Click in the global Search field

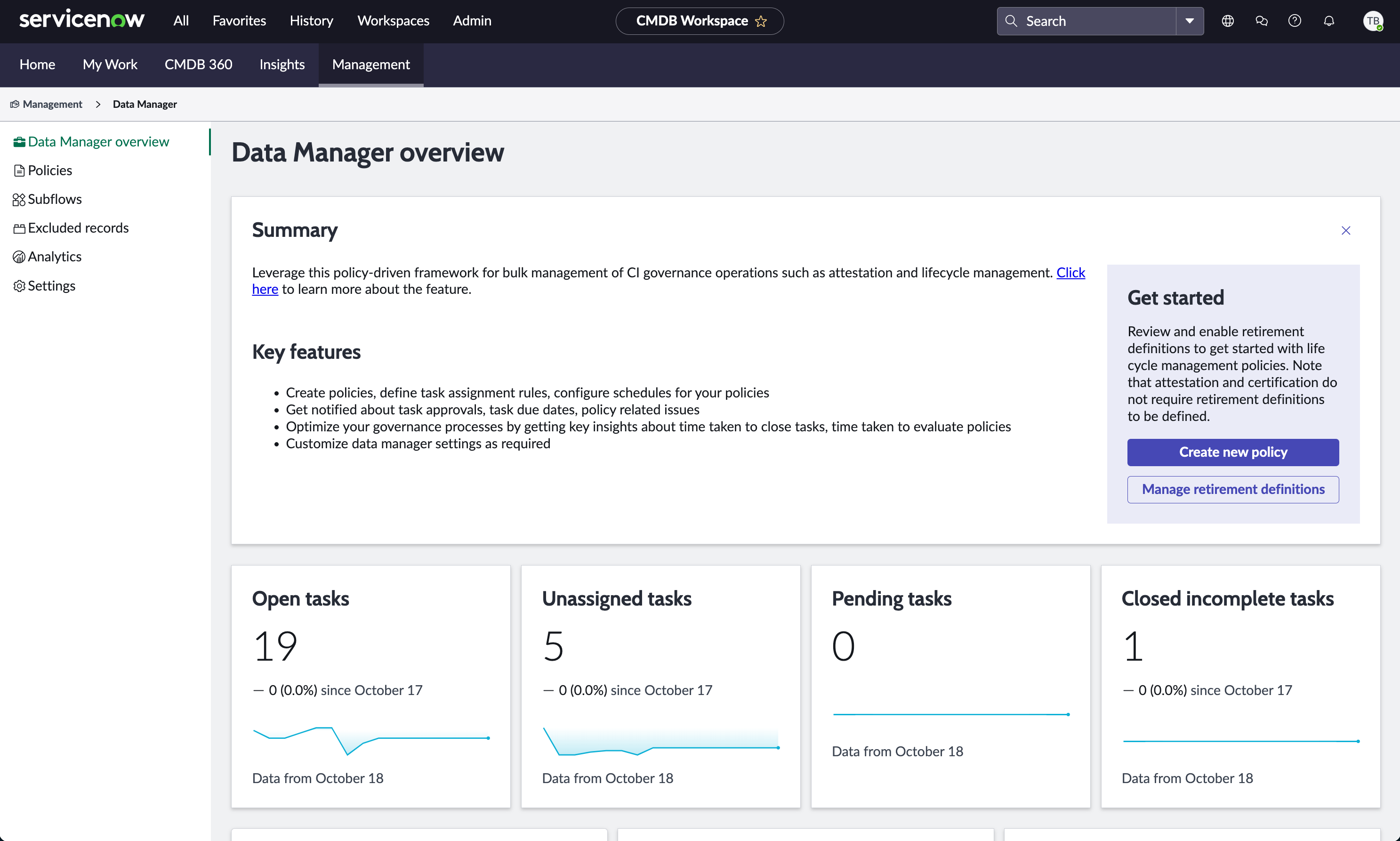1094,21
